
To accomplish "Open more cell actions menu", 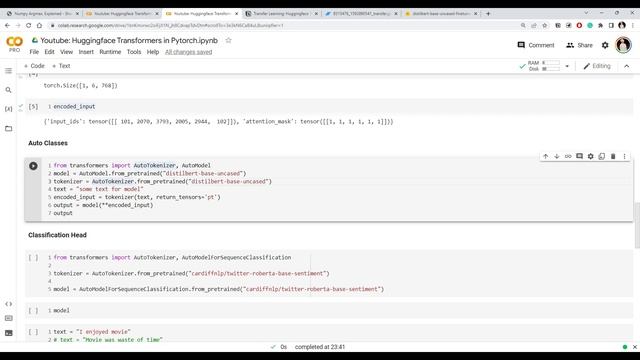I will pyautogui.click(x=624, y=156).
